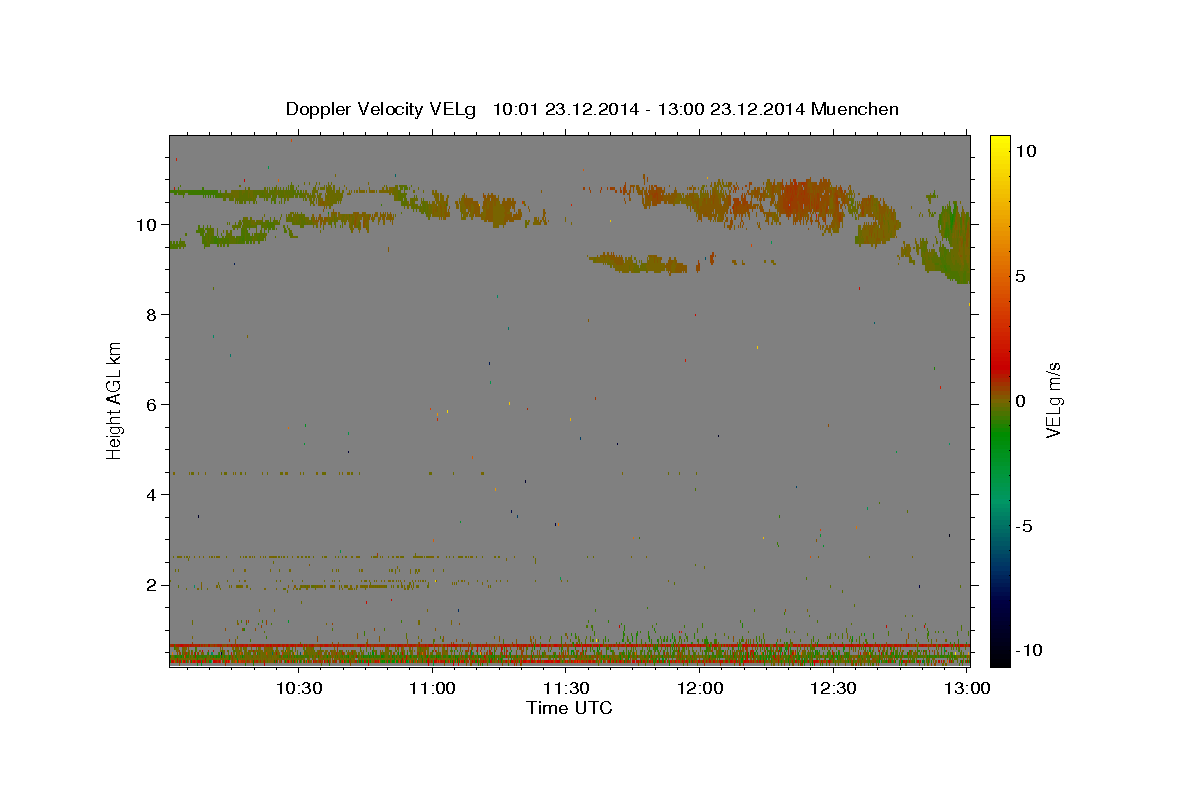Click the colorbar tick value 5
Screen dimensions: 1200x800
point(1020,275)
